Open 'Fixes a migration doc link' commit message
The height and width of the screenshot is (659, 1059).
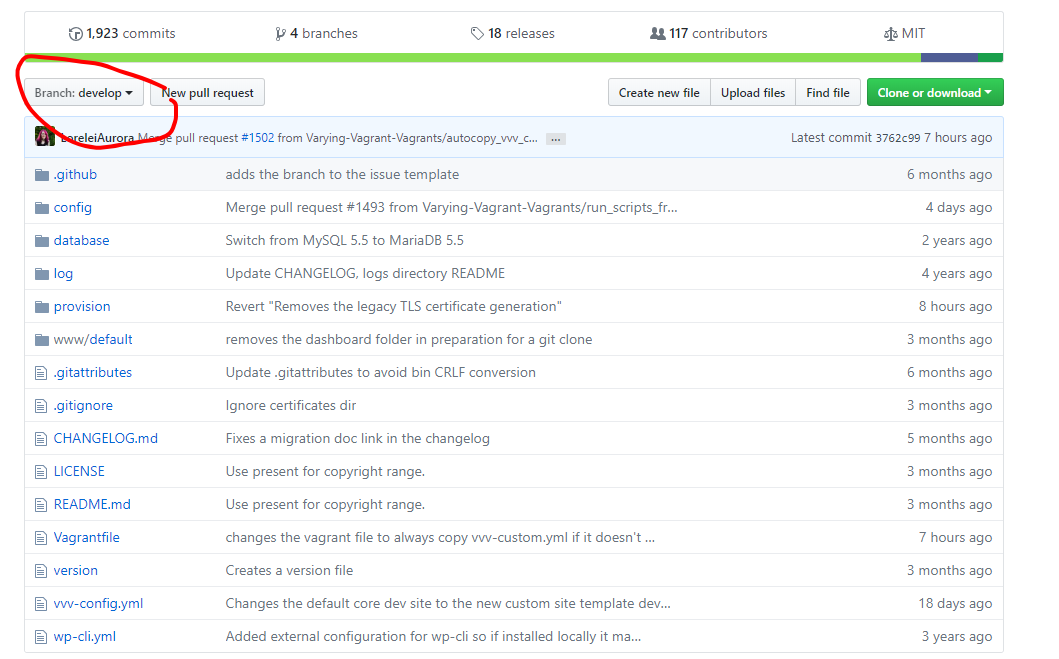(x=357, y=439)
